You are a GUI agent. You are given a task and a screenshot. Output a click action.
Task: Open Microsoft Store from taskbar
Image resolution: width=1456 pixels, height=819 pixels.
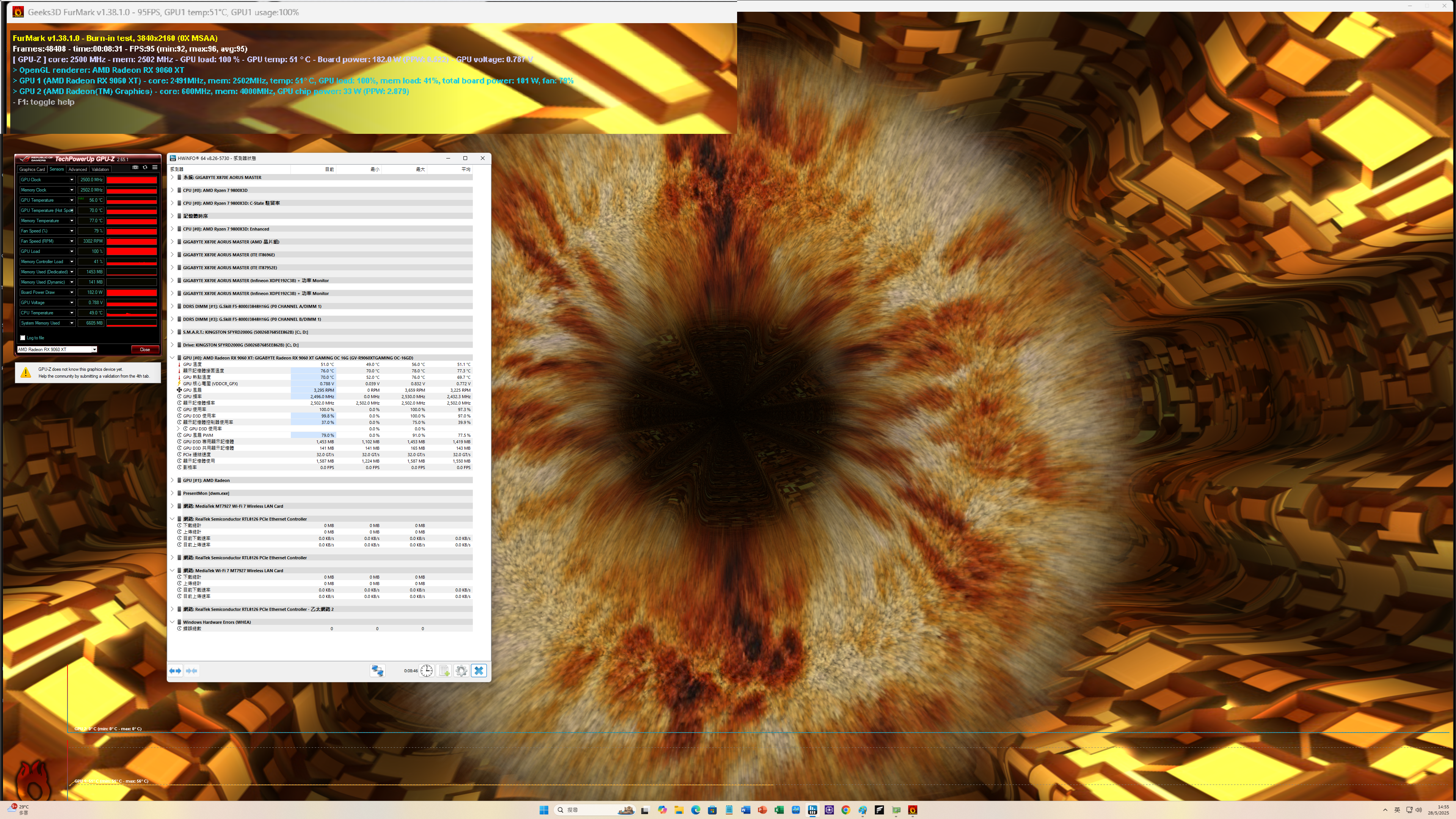coord(712,810)
